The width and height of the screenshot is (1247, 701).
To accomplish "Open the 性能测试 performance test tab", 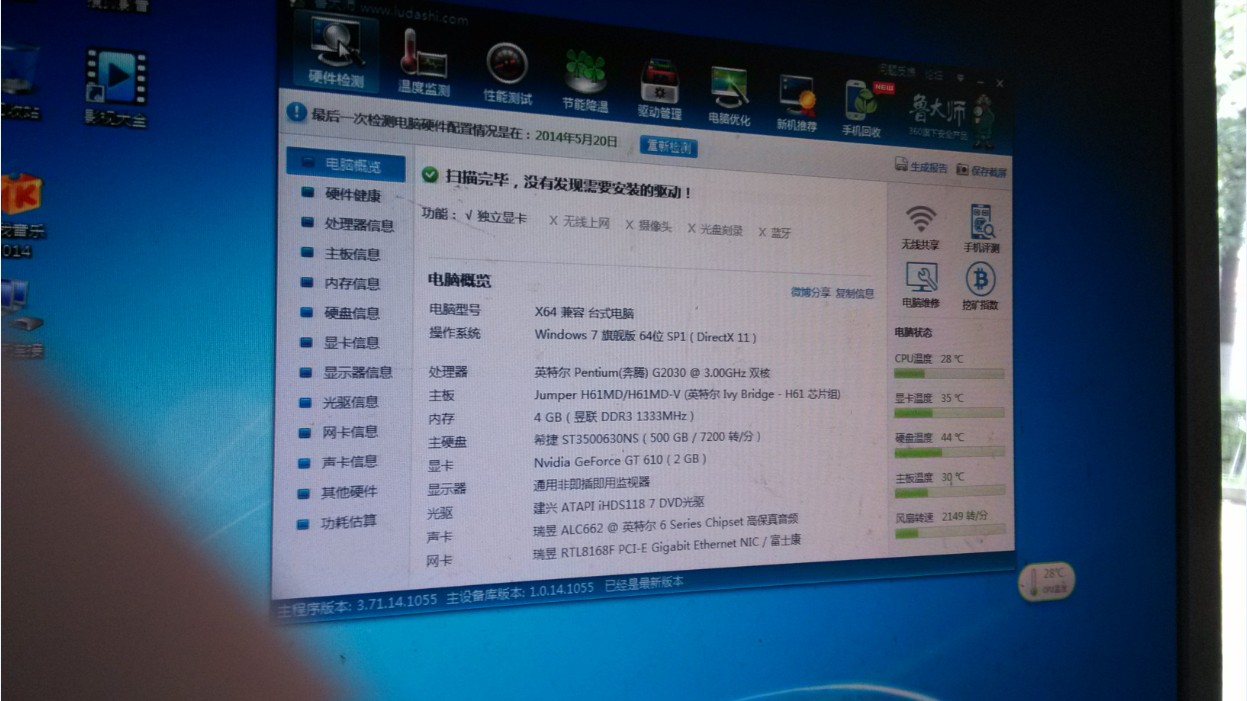I will (x=507, y=75).
